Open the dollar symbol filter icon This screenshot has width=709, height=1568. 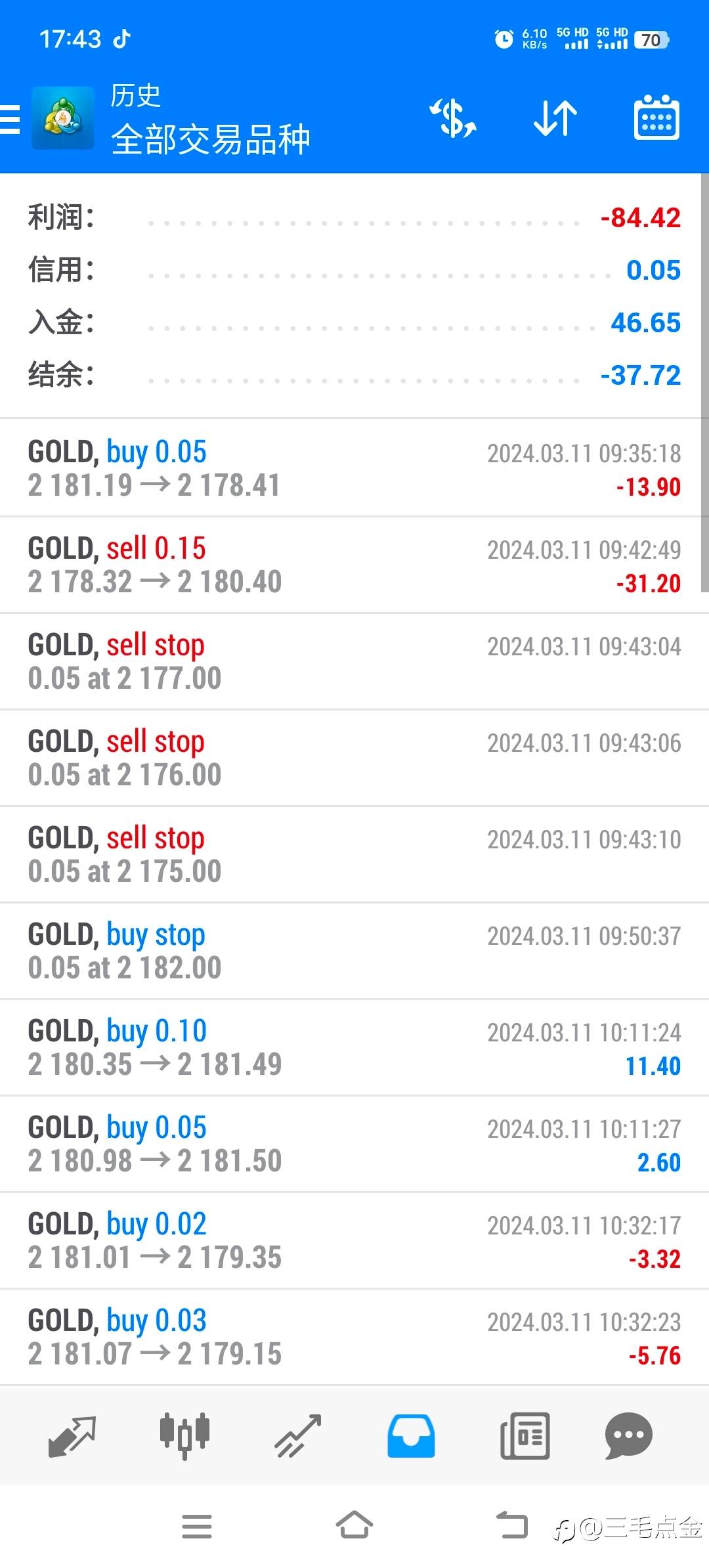[x=453, y=119]
